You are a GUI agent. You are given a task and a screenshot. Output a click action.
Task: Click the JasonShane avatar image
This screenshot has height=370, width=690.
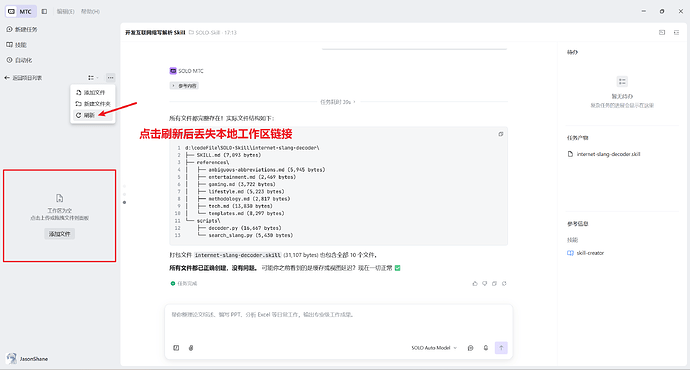point(12,359)
